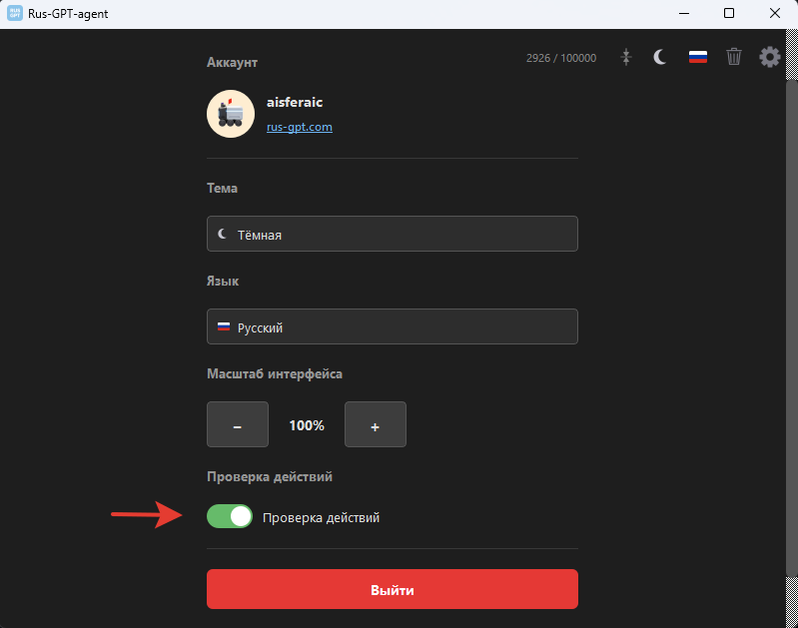Open settings via the gear icon
The image size is (798, 628).
(769, 57)
